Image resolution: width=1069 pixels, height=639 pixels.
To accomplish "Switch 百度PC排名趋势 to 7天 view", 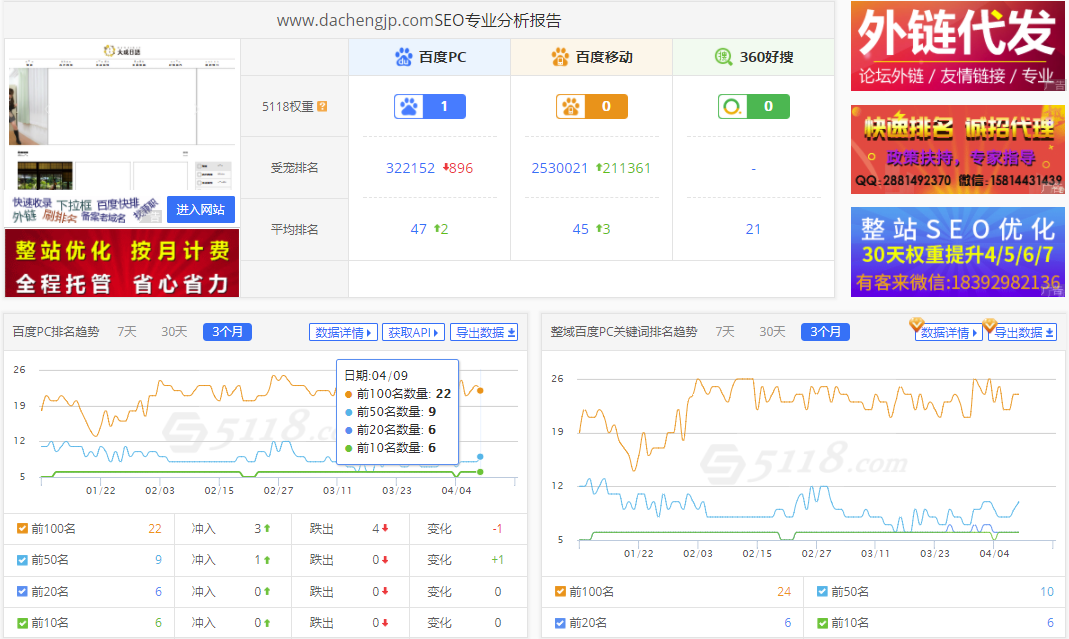I will (x=127, y=332).
